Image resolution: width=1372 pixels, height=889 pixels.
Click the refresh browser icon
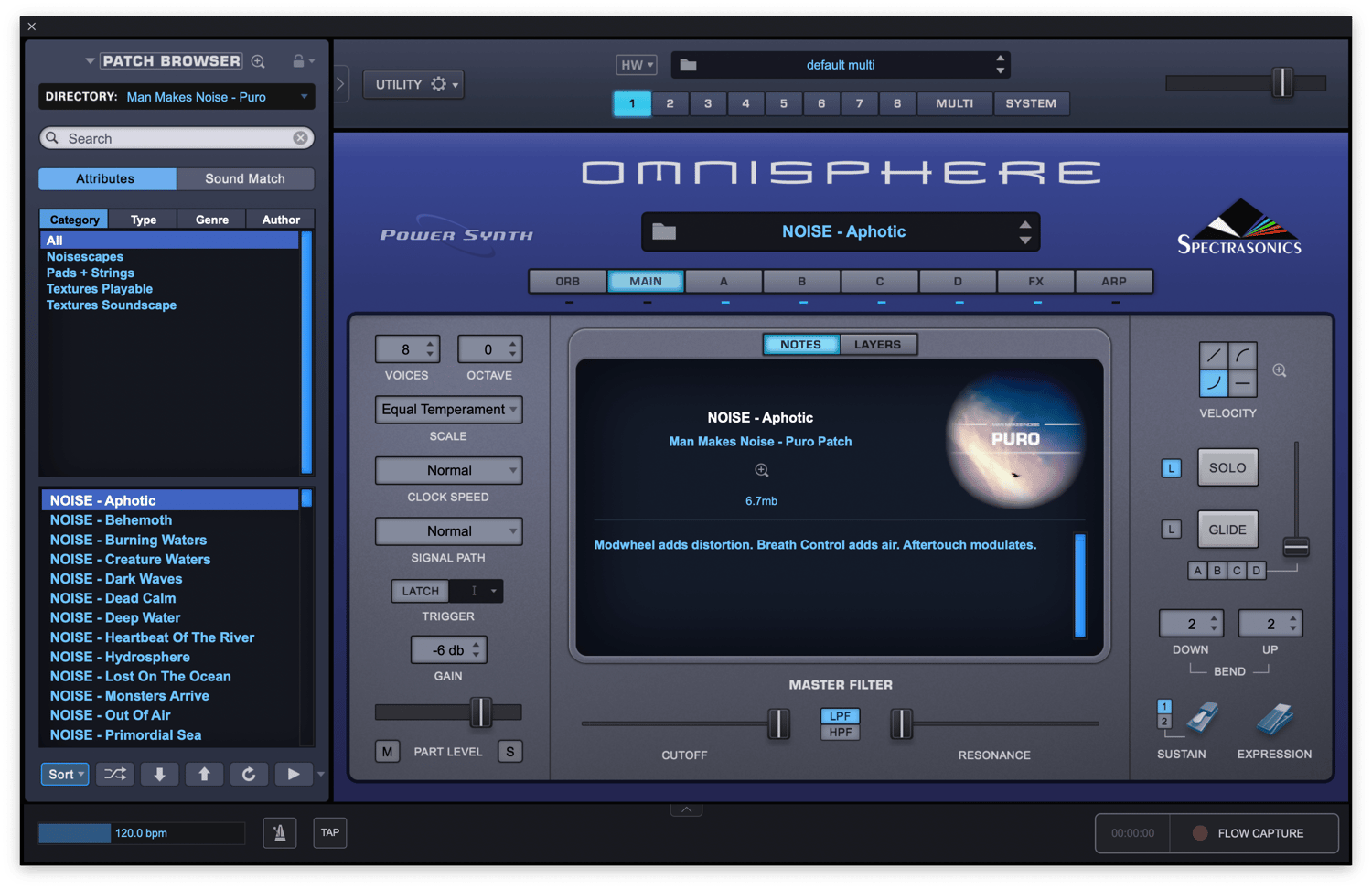click(249, 775)
